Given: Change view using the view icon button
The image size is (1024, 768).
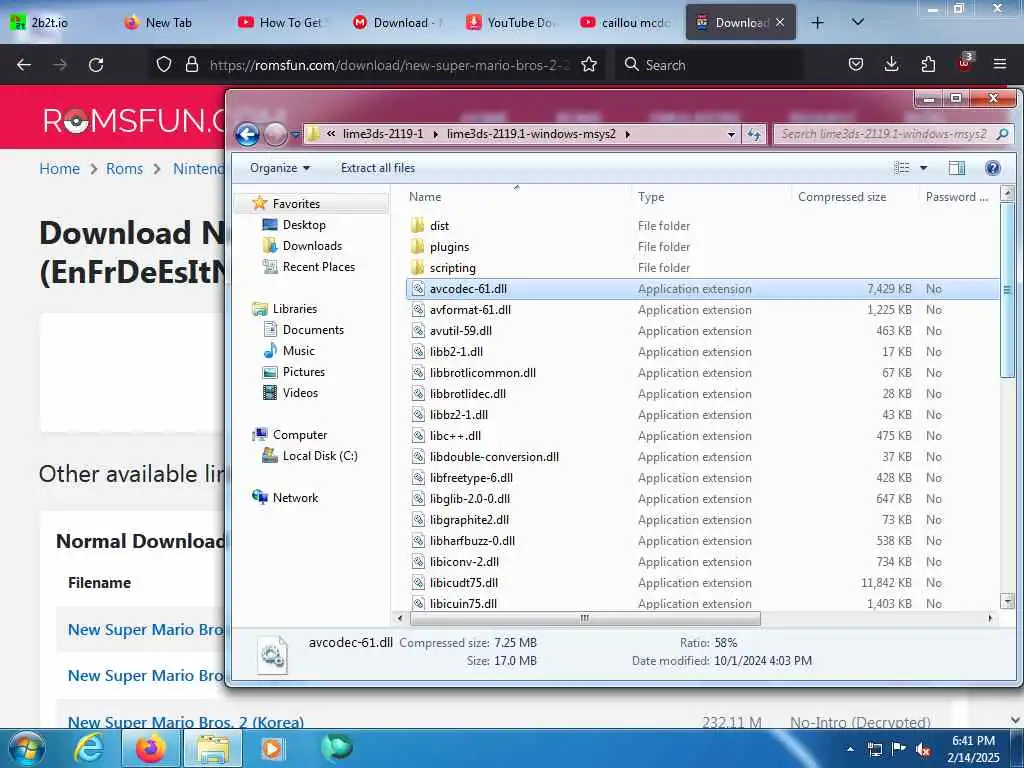Looking at the screenshot, I should [902, 168].
